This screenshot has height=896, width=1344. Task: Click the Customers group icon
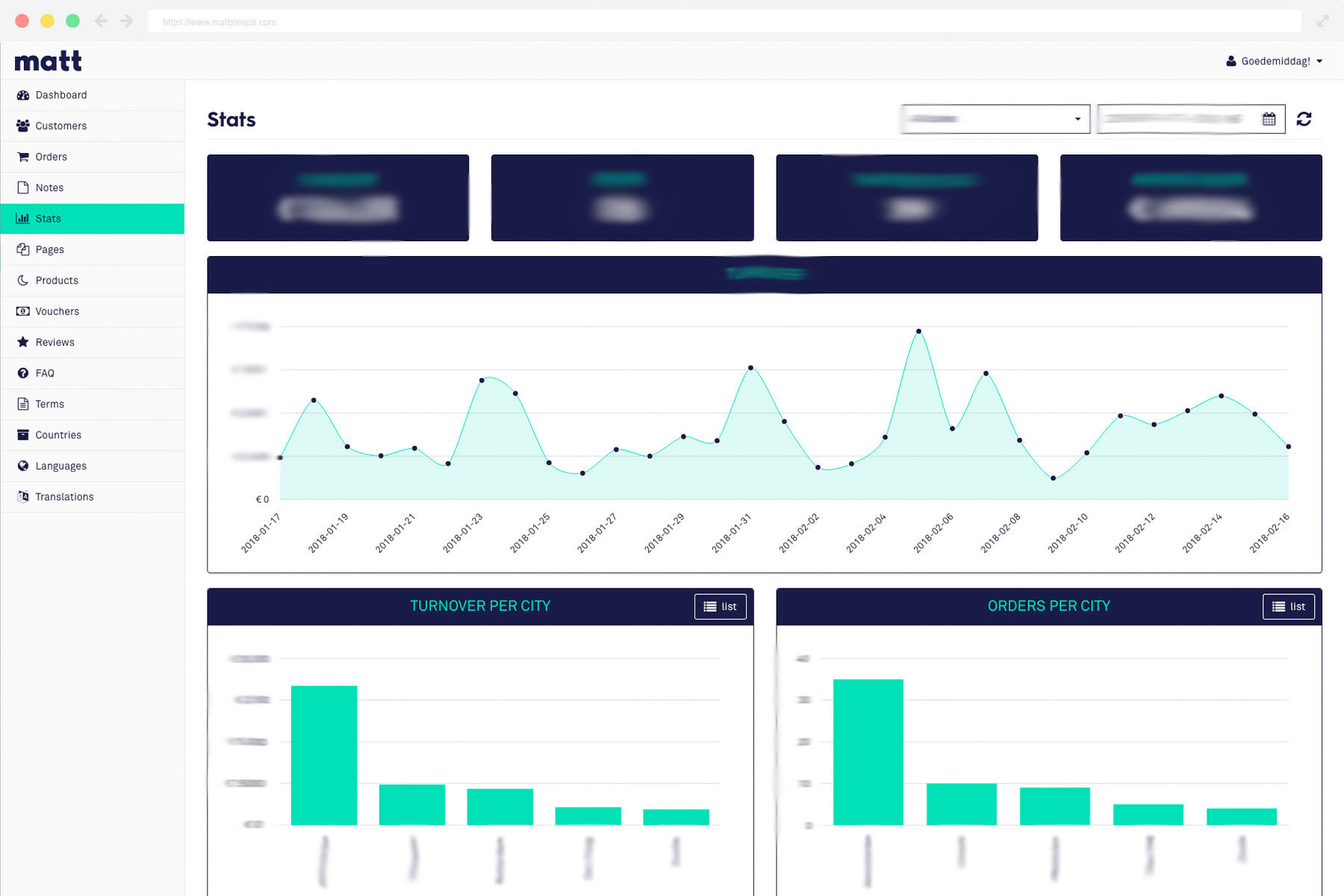(x=23, y=125)
